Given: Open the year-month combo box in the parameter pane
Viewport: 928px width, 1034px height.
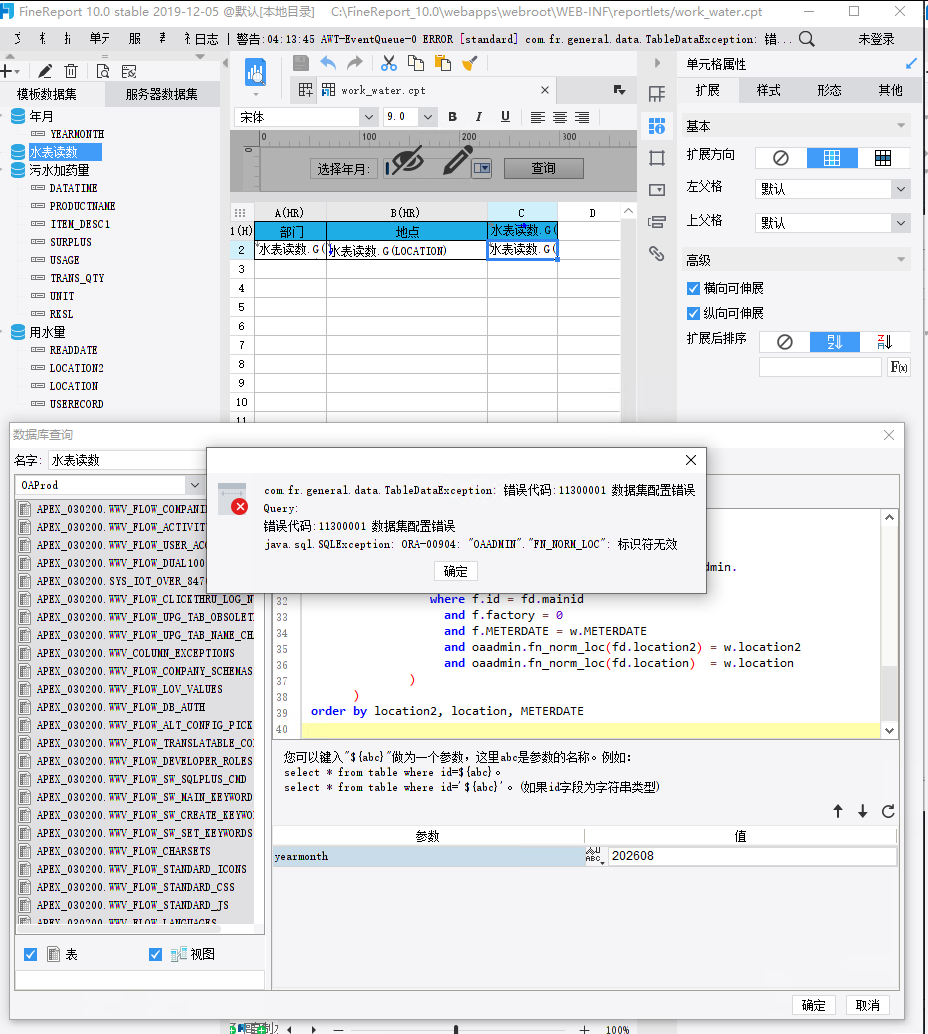Looking at the screenshot, I should (x=483, y=168).
